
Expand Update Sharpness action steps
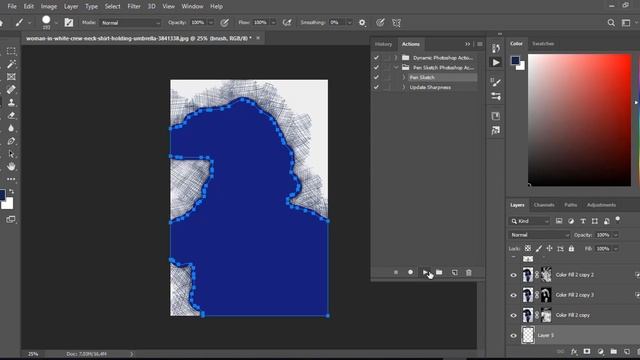coord(404,87)
